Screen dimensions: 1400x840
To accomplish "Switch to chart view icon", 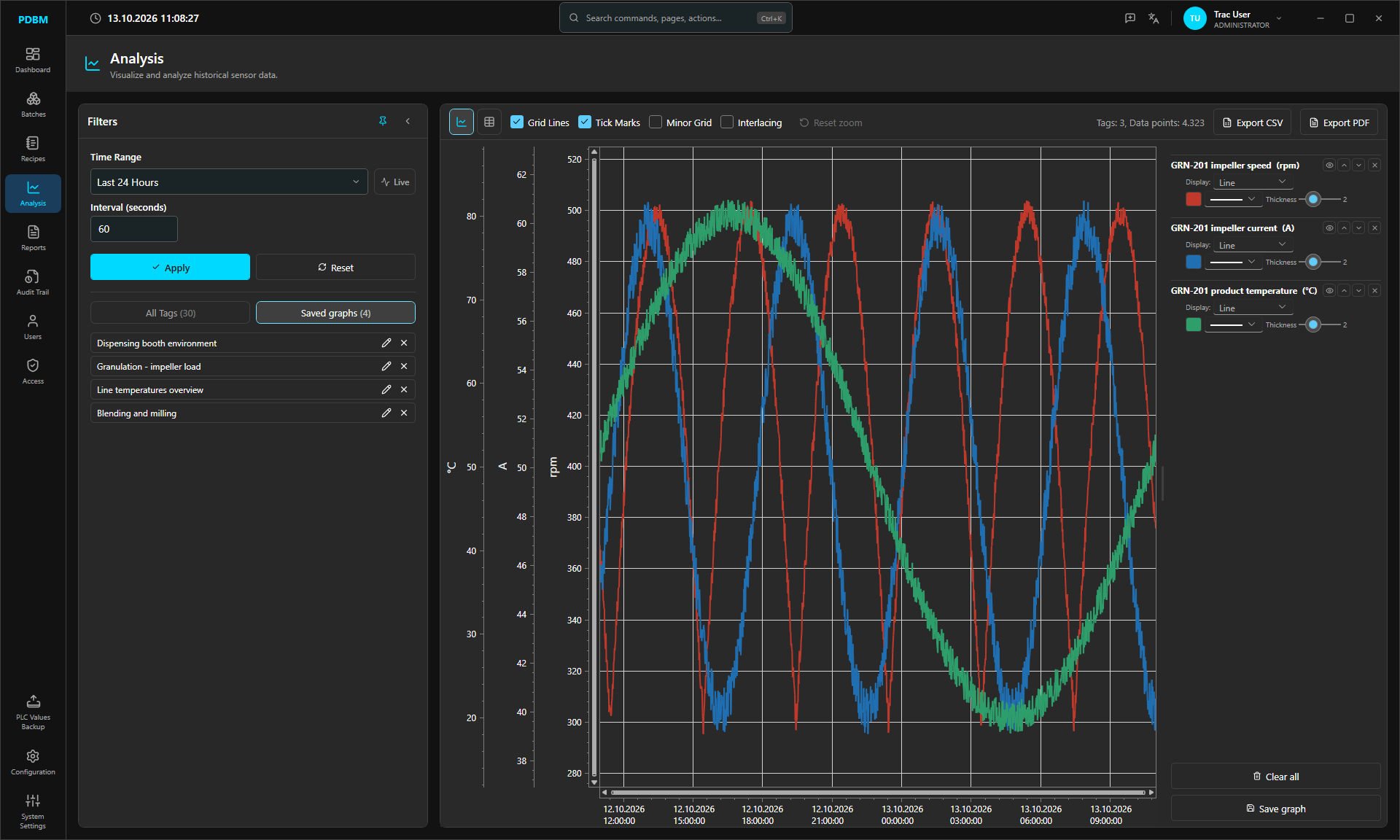I will tap(462, 122).
